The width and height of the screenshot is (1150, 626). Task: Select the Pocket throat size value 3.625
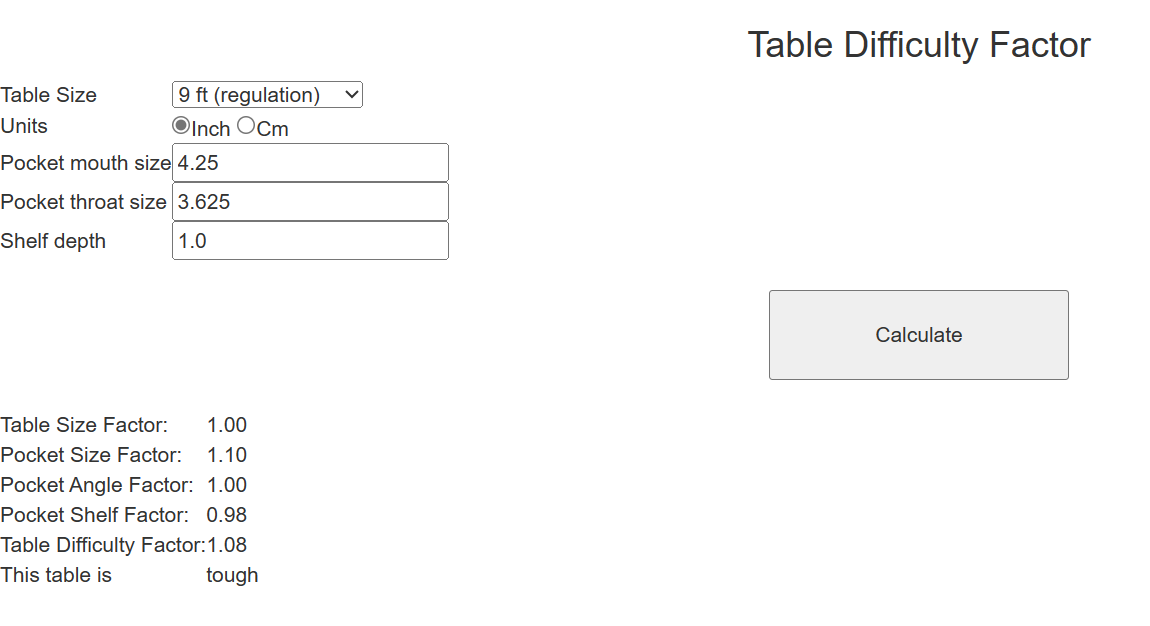click(310, 201)
